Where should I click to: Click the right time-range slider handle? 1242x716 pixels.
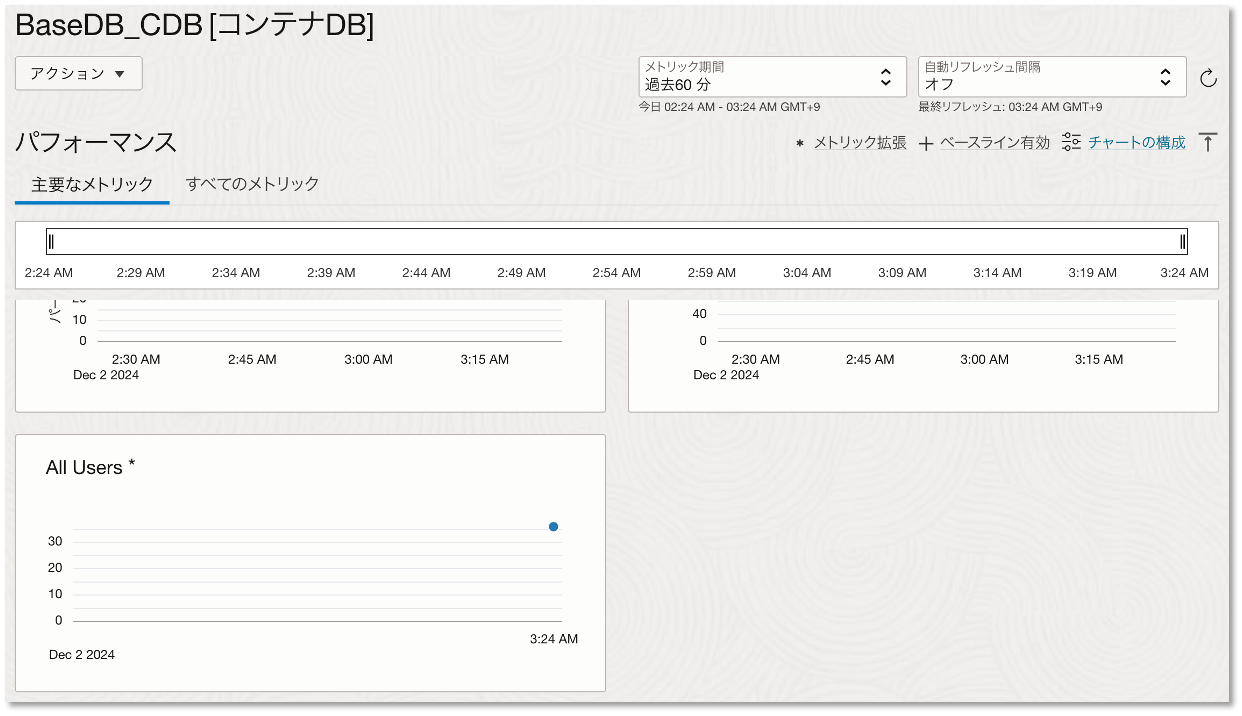point(1183,241)
